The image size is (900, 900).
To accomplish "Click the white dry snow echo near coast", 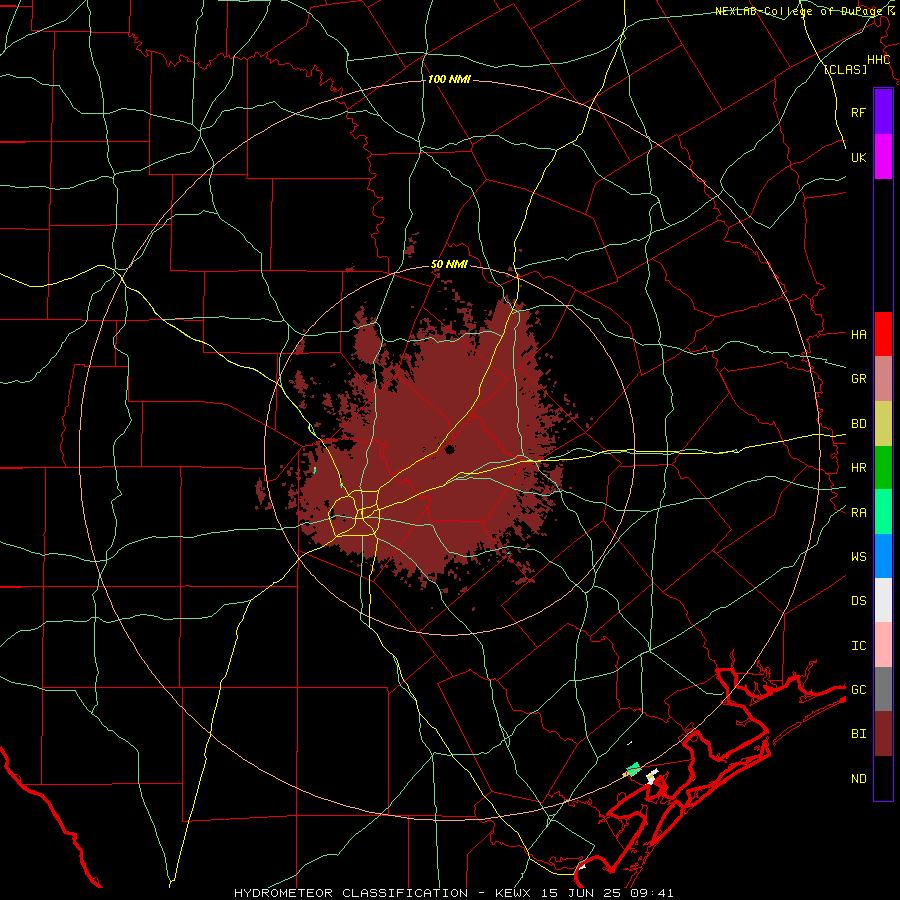I will [651, 776].
